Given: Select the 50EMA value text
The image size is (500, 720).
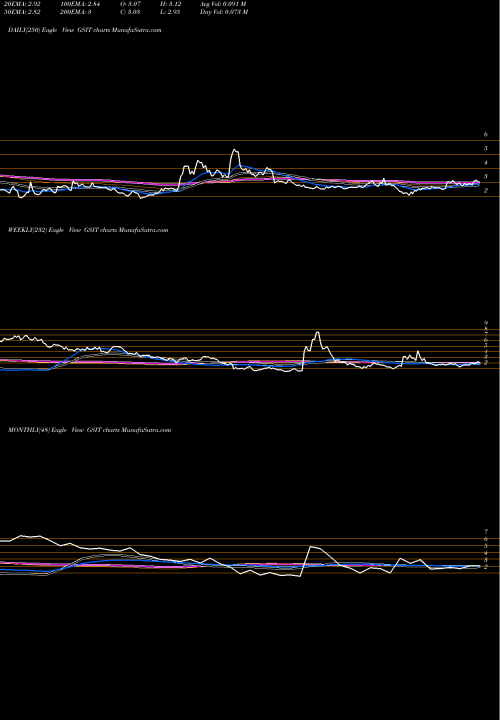Looking at the screenshot, I should pos(20,12).
